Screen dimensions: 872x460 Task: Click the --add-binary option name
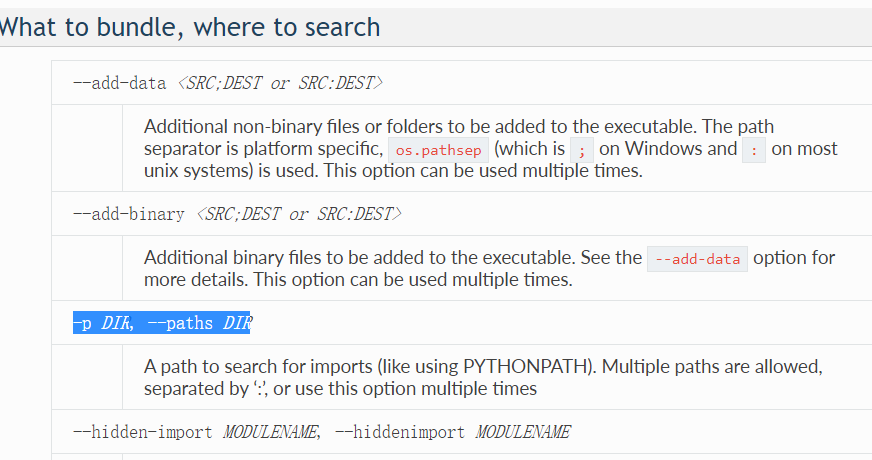click(x=128, y=214)
